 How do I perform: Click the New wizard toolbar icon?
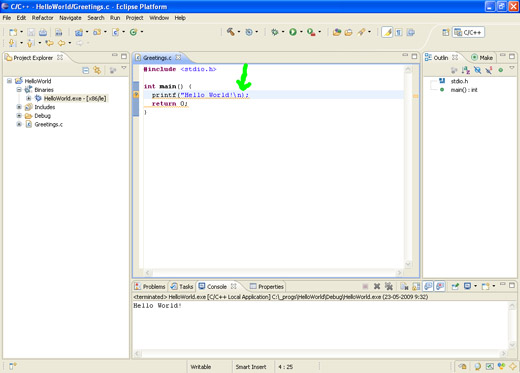point(13,32)
